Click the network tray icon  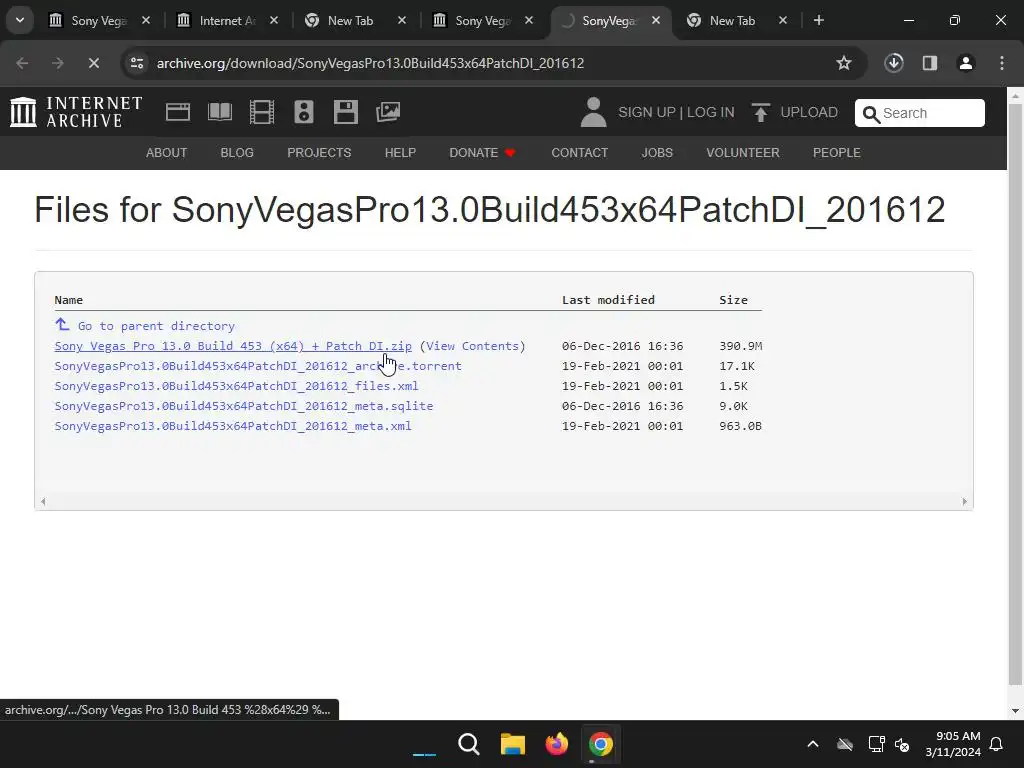[876, 744]
